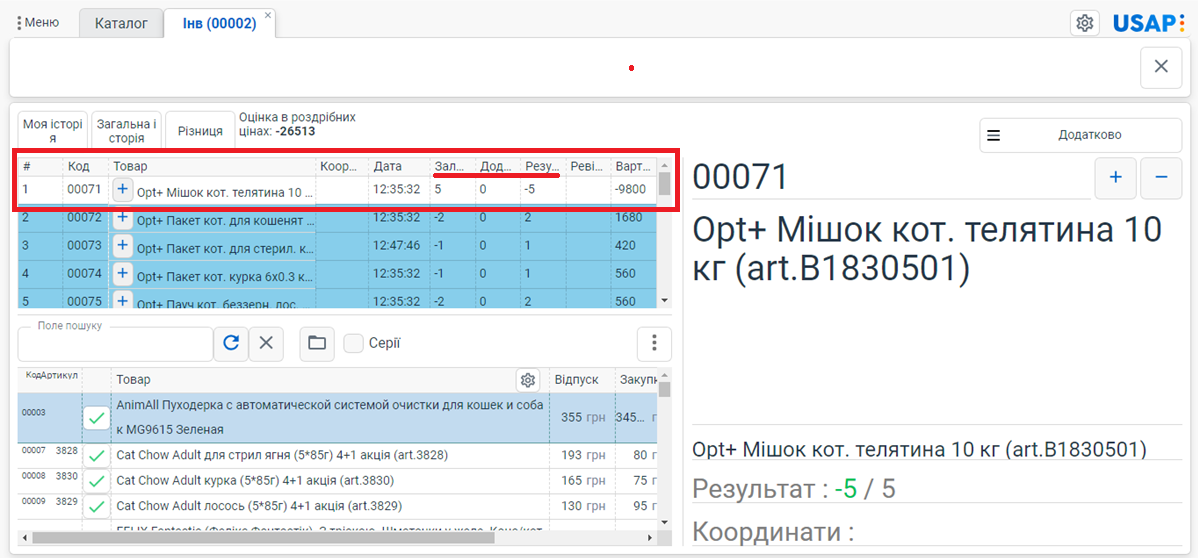This screenshot has height=558, width=1198.
Task: Toggle checkmark for Cat Chow курка row
Action: (x=96, y=482)
